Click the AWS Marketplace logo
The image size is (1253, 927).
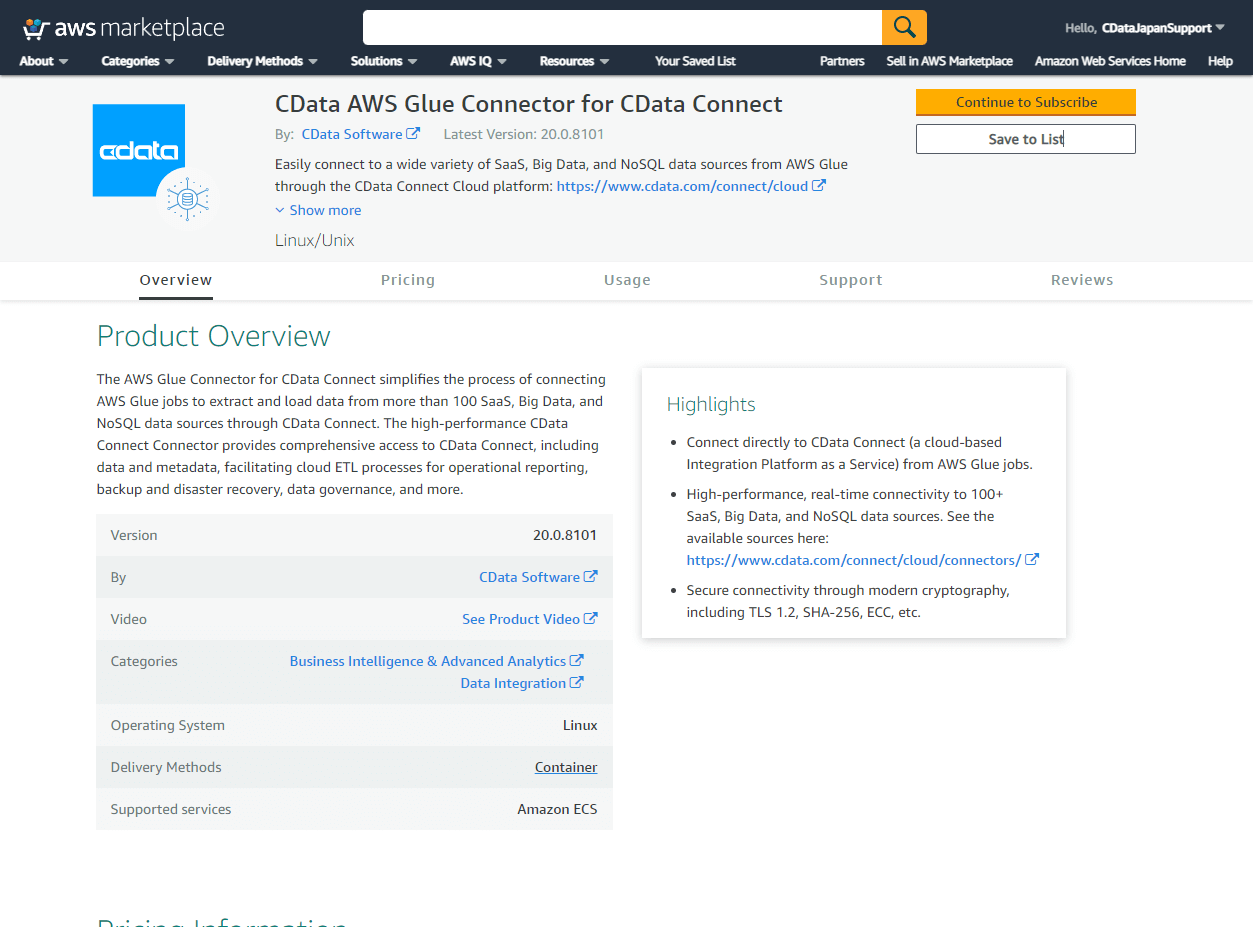click(122, 27)
